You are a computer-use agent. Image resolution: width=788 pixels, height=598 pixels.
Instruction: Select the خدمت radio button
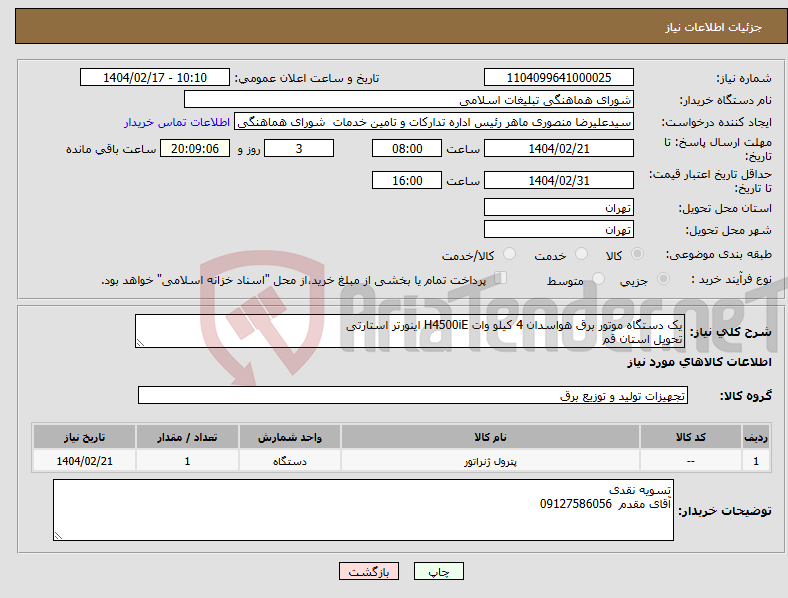tap(581, 254)
